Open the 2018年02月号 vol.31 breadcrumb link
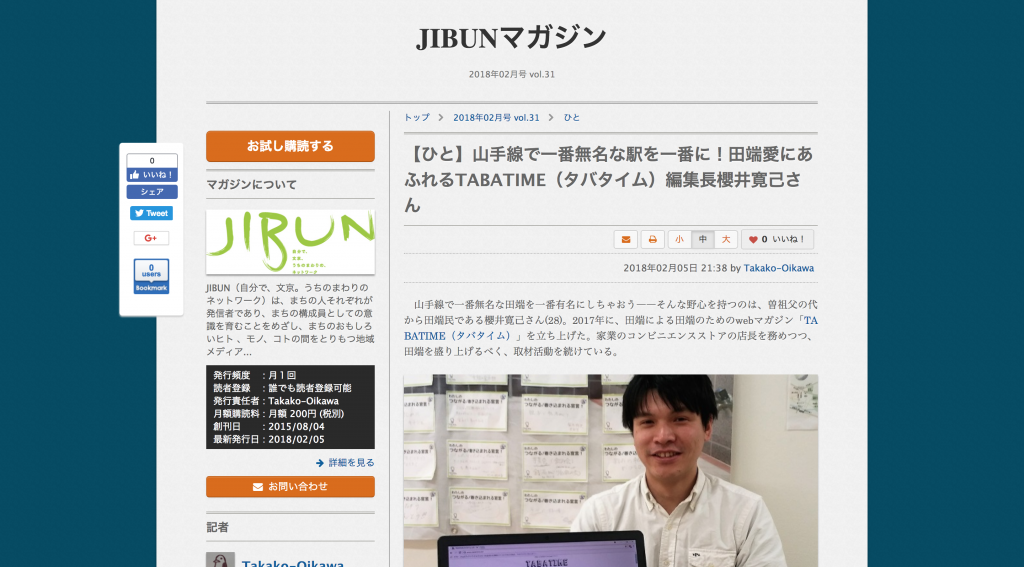Image resolution: width=1024 pixels, height=567 pixels. pos(496,118)
